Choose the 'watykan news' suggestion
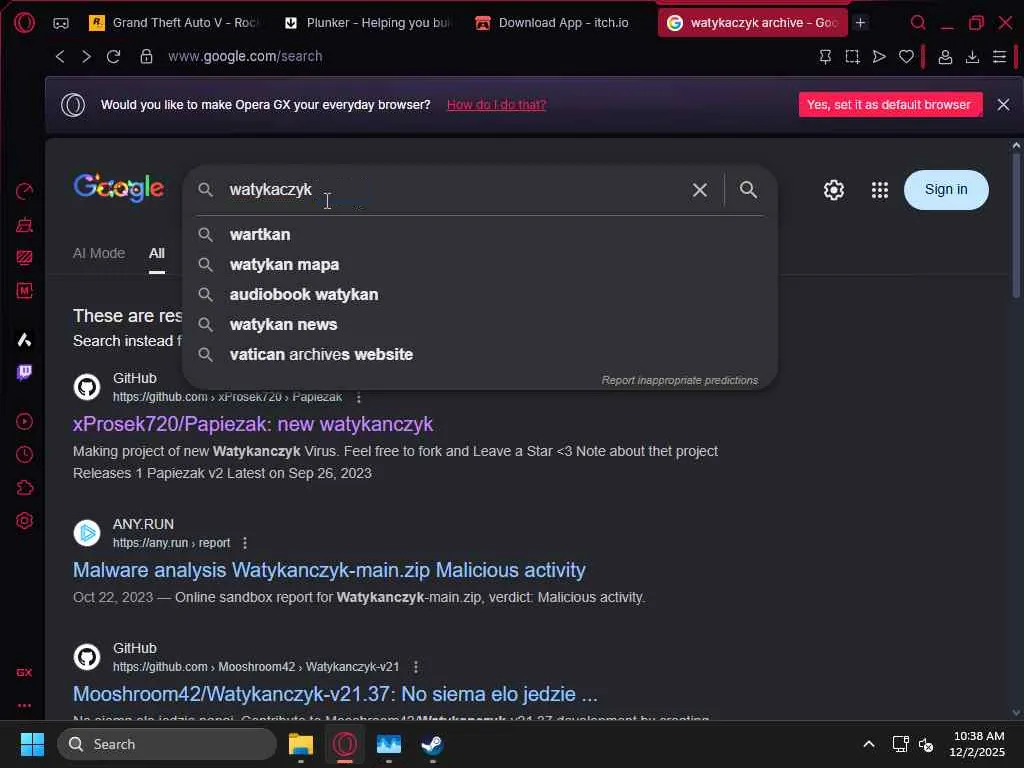Viewport: 1024px width, 768px height. tap(479, 325)
